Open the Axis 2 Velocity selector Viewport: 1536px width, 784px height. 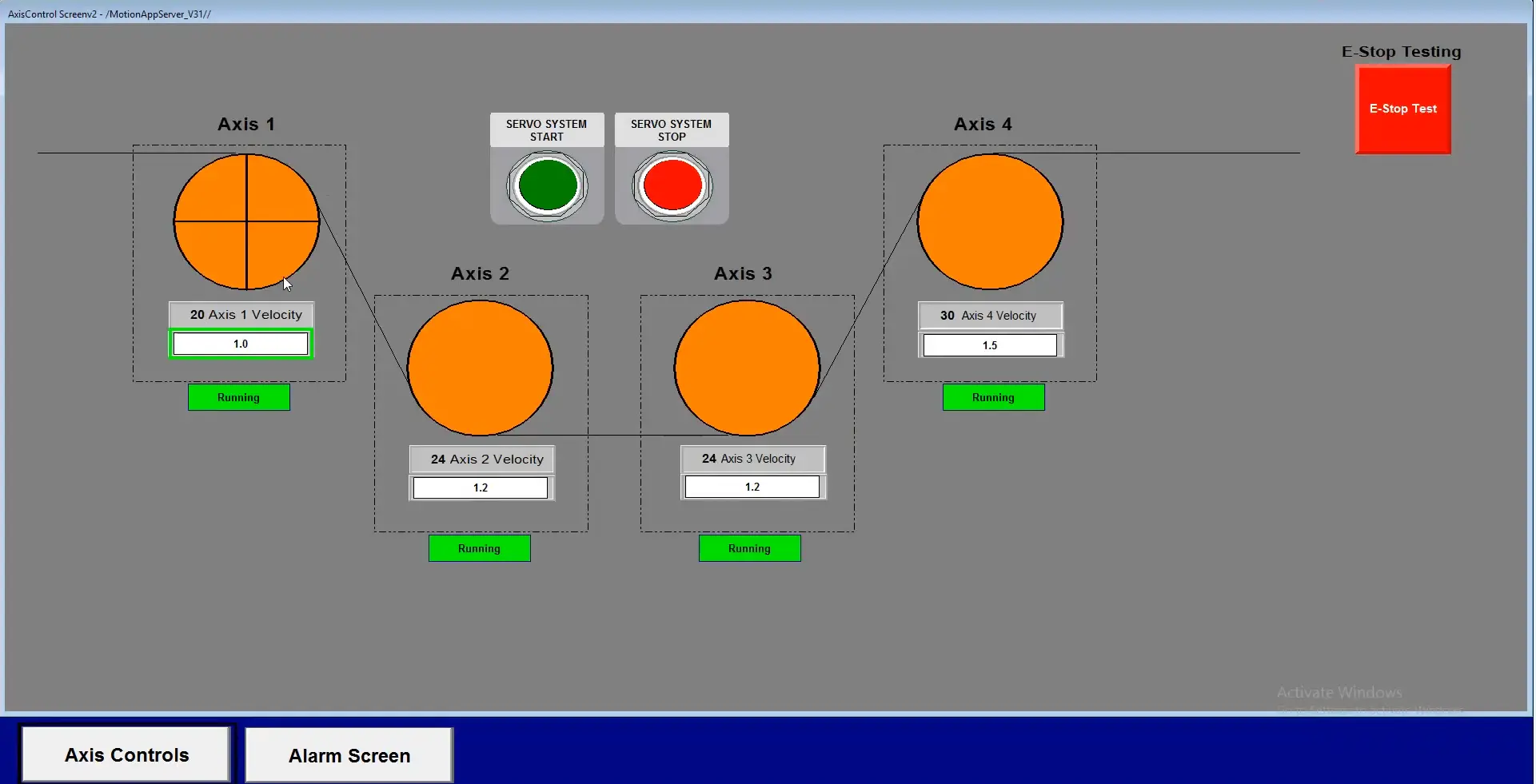pos(481,459)
